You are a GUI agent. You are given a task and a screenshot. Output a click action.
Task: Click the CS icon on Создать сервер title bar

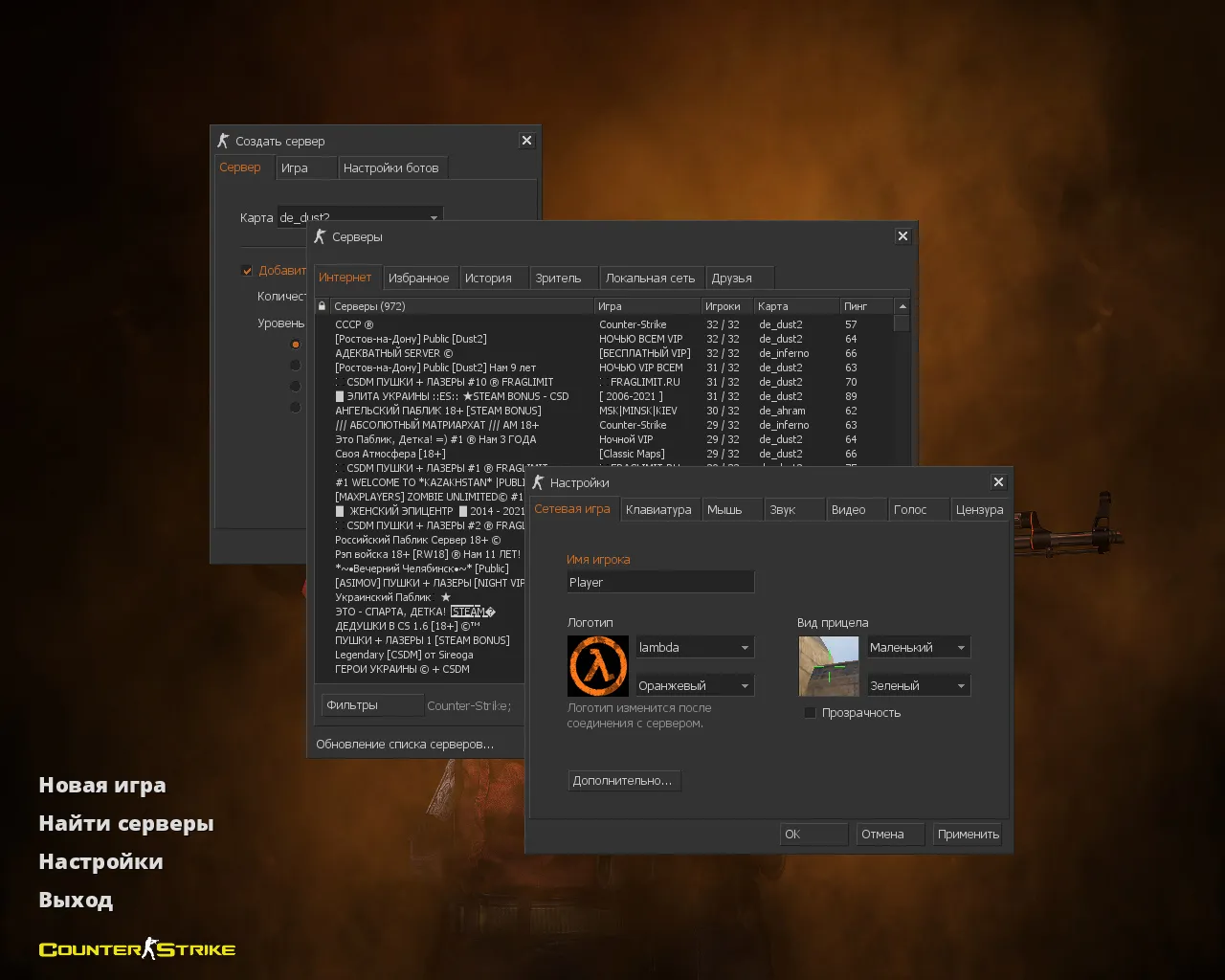(224, 140)
